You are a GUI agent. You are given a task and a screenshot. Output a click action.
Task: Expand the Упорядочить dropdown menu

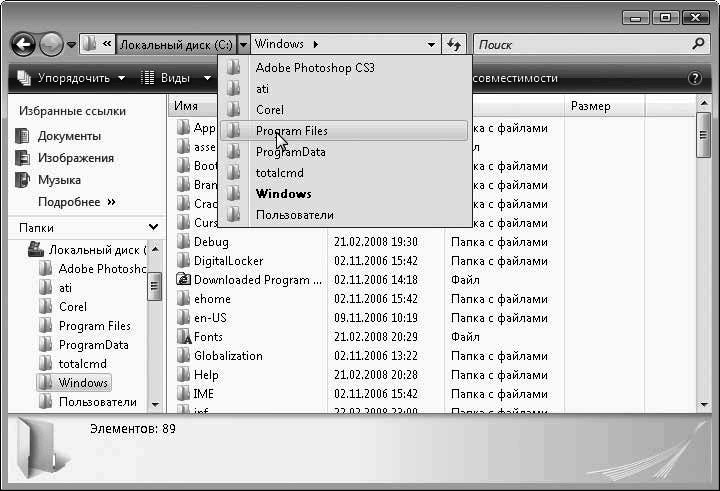[x=71, y=78]
